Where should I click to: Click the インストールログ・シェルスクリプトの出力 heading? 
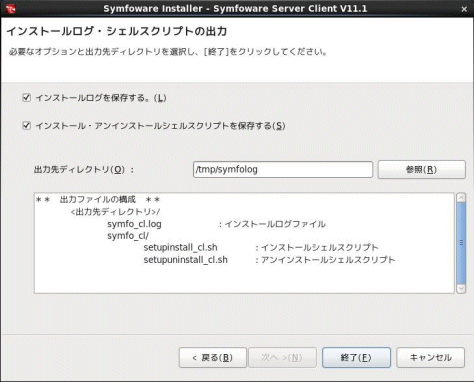click(x=117, y=31)
